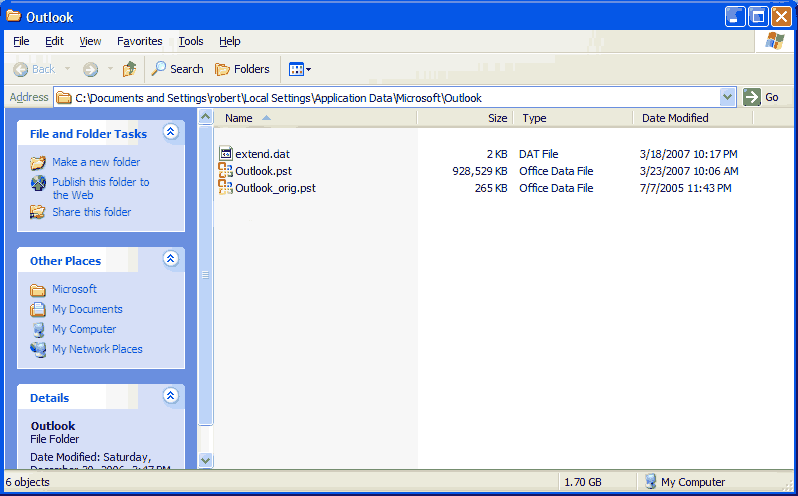Click the My Network Places sidebar icon

point(38,349)
